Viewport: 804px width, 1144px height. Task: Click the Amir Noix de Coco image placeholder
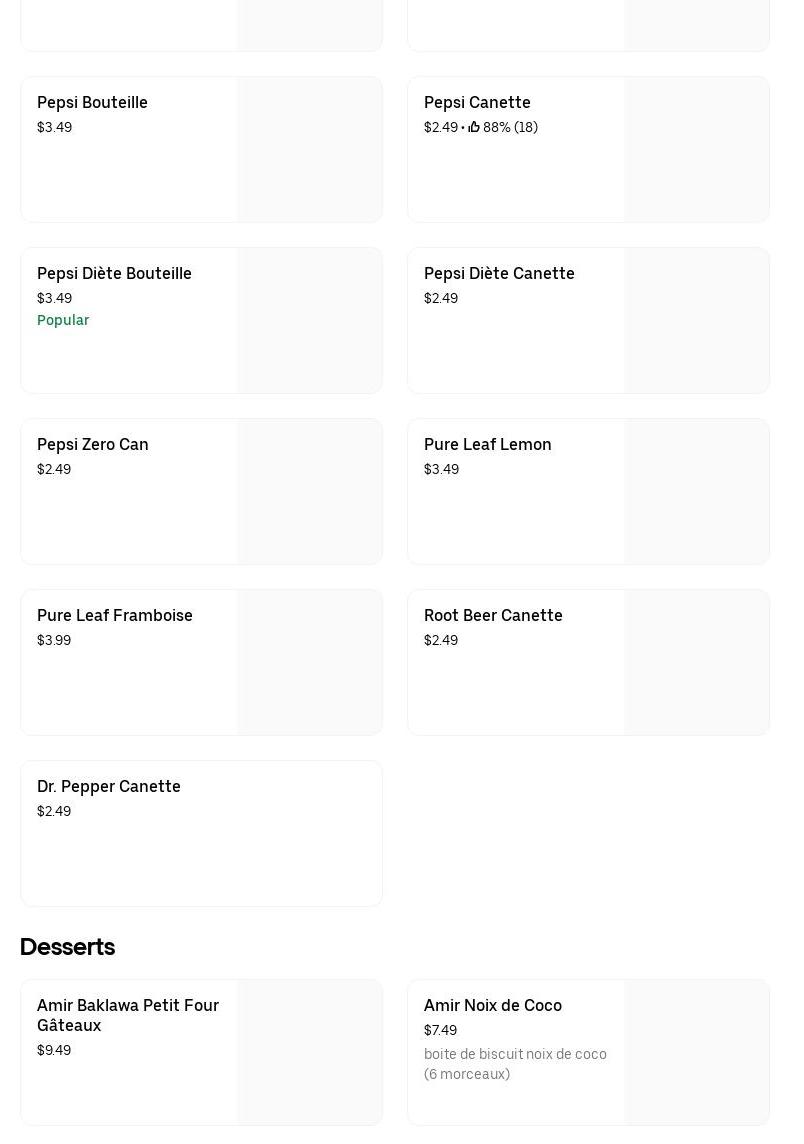click(x=696, y=1053)
